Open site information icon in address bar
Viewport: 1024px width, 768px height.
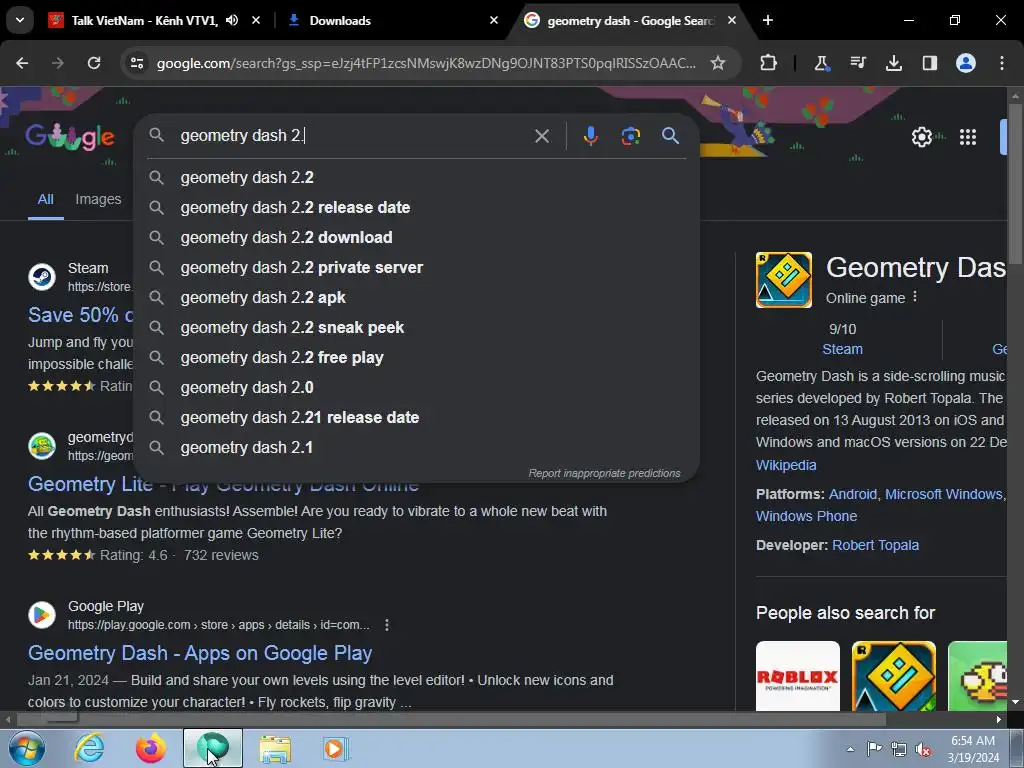pyautogui.click(x=137, y=63)
